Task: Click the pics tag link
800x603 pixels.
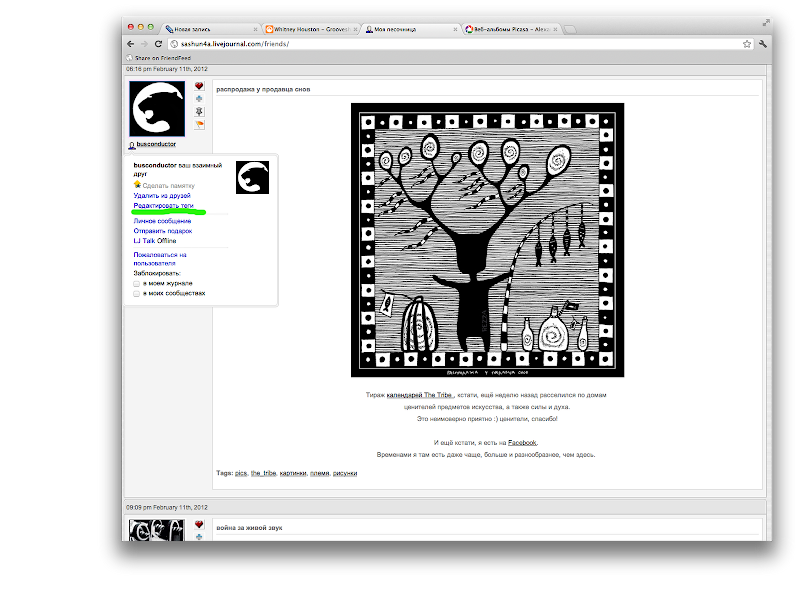Action: pos(241,473)
